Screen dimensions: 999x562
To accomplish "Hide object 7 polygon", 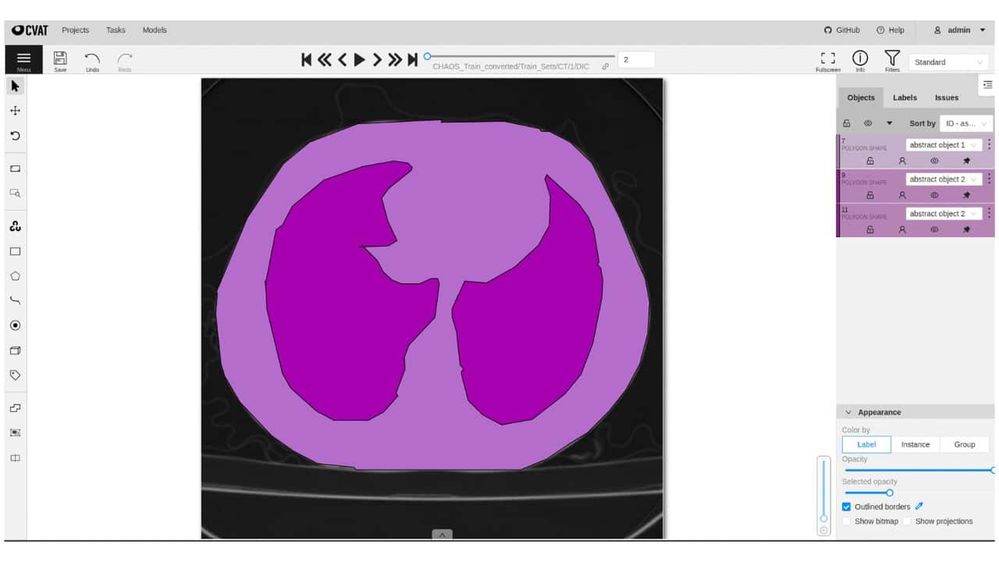I will tap(934, 161).
